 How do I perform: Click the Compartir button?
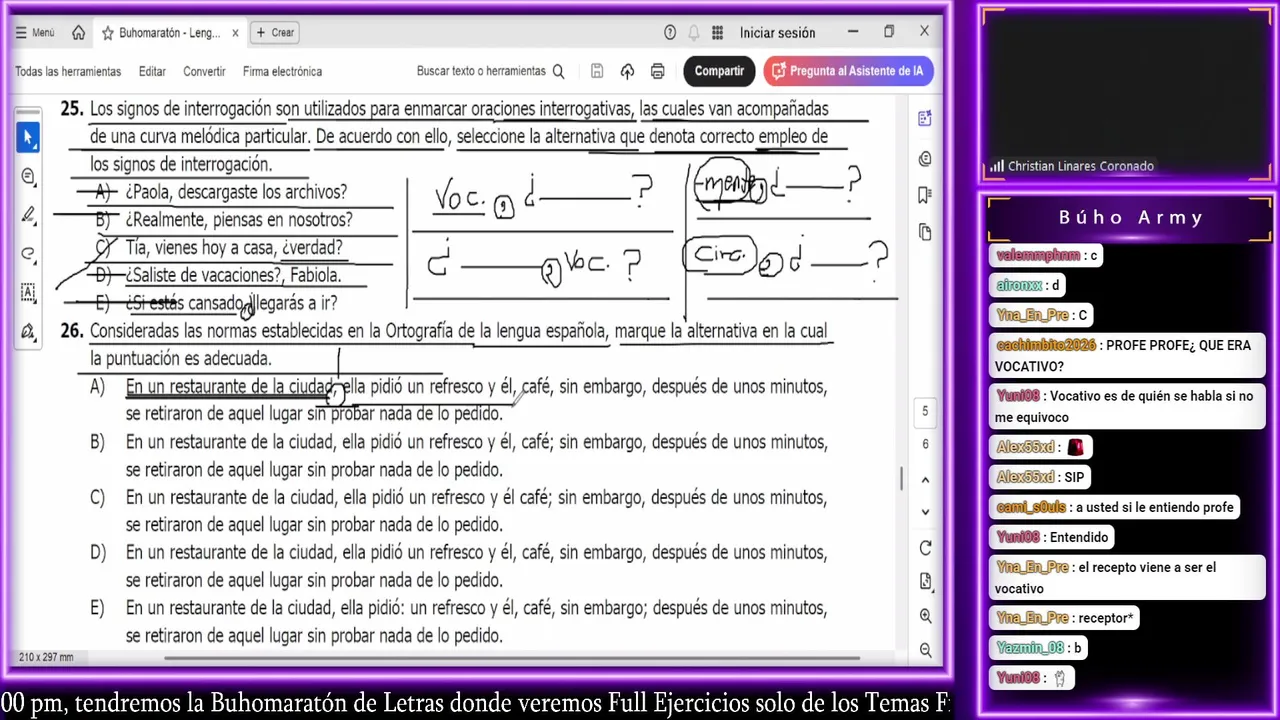tap(719, 71)
